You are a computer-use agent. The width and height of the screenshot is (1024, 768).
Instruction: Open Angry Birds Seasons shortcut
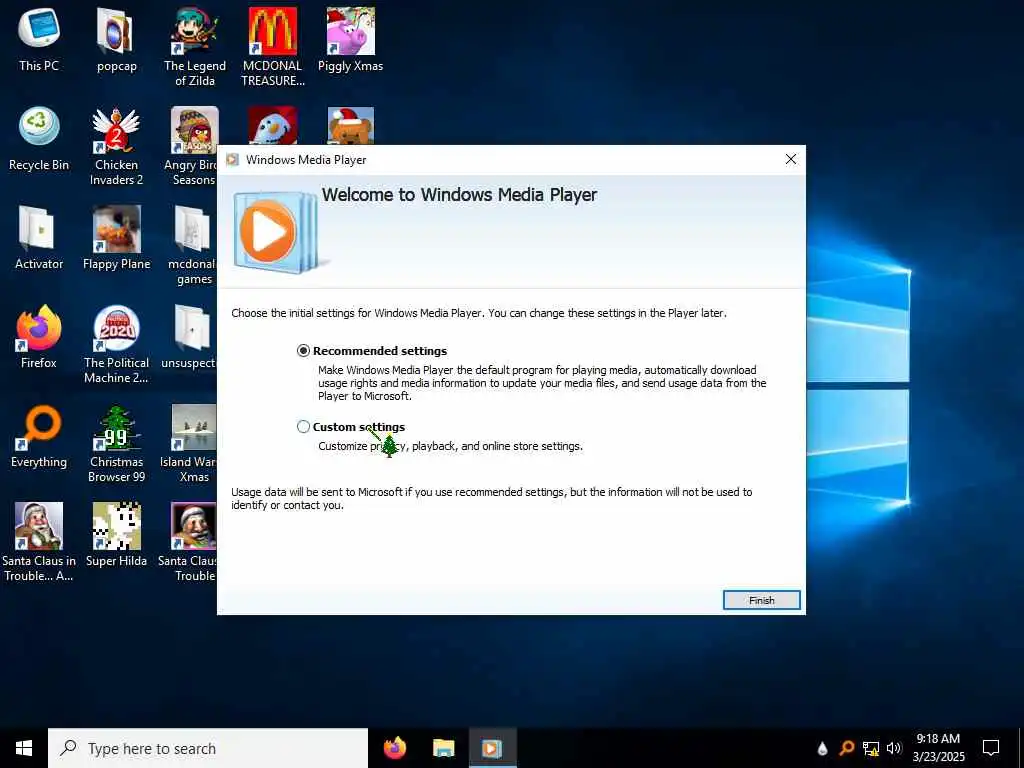coord(192,146)
